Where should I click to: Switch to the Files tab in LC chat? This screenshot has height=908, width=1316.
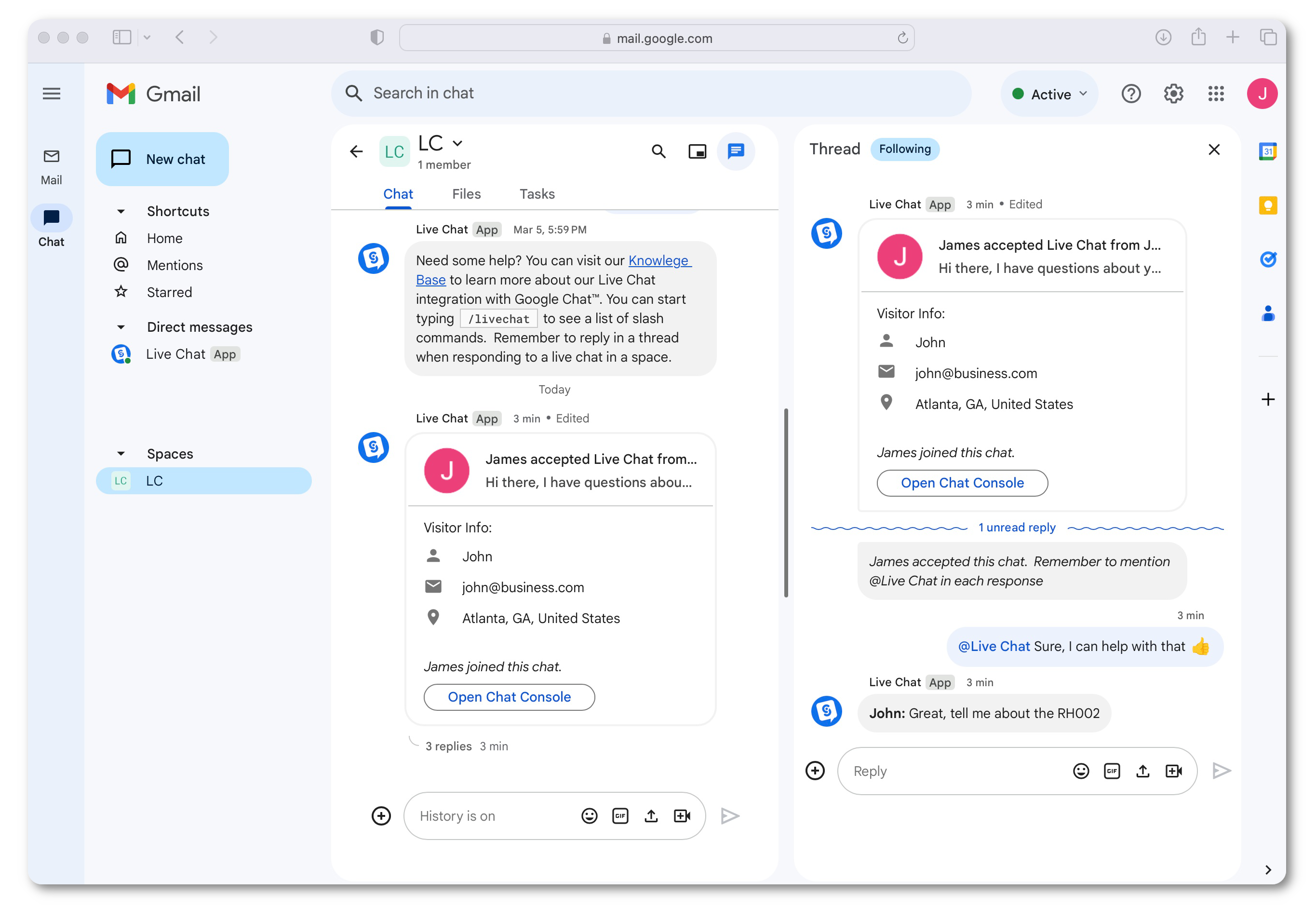click(x=466, y=194)
